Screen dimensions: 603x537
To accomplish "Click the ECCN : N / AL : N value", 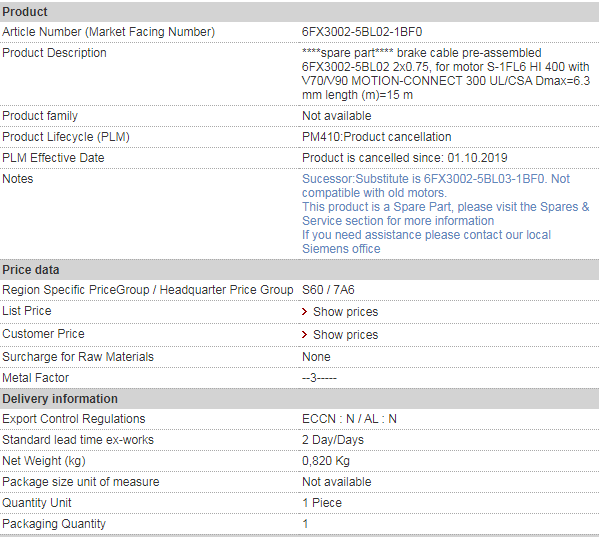I will (349, 419).
